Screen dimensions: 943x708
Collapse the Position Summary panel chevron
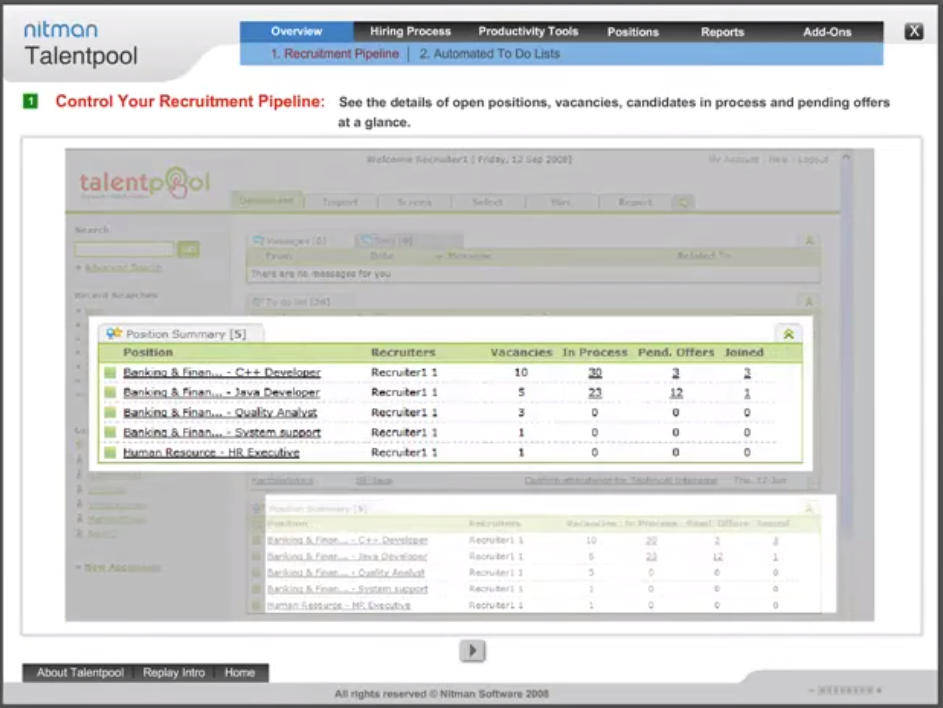788,334
